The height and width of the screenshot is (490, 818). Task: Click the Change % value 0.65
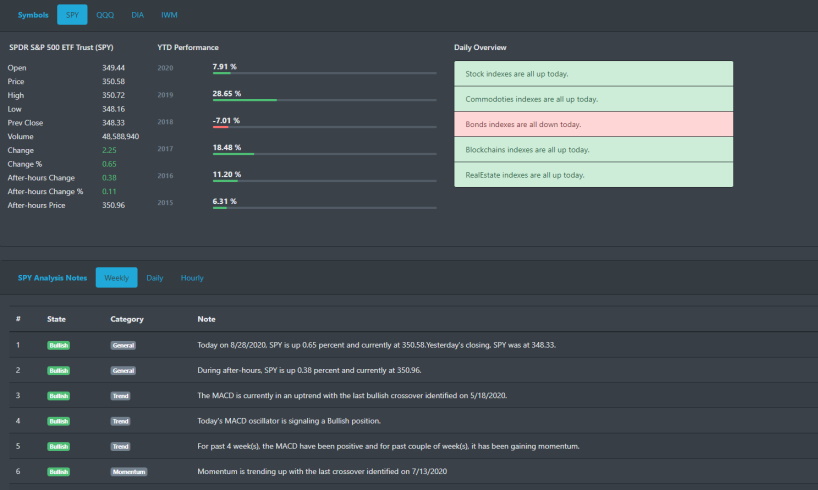109,164
